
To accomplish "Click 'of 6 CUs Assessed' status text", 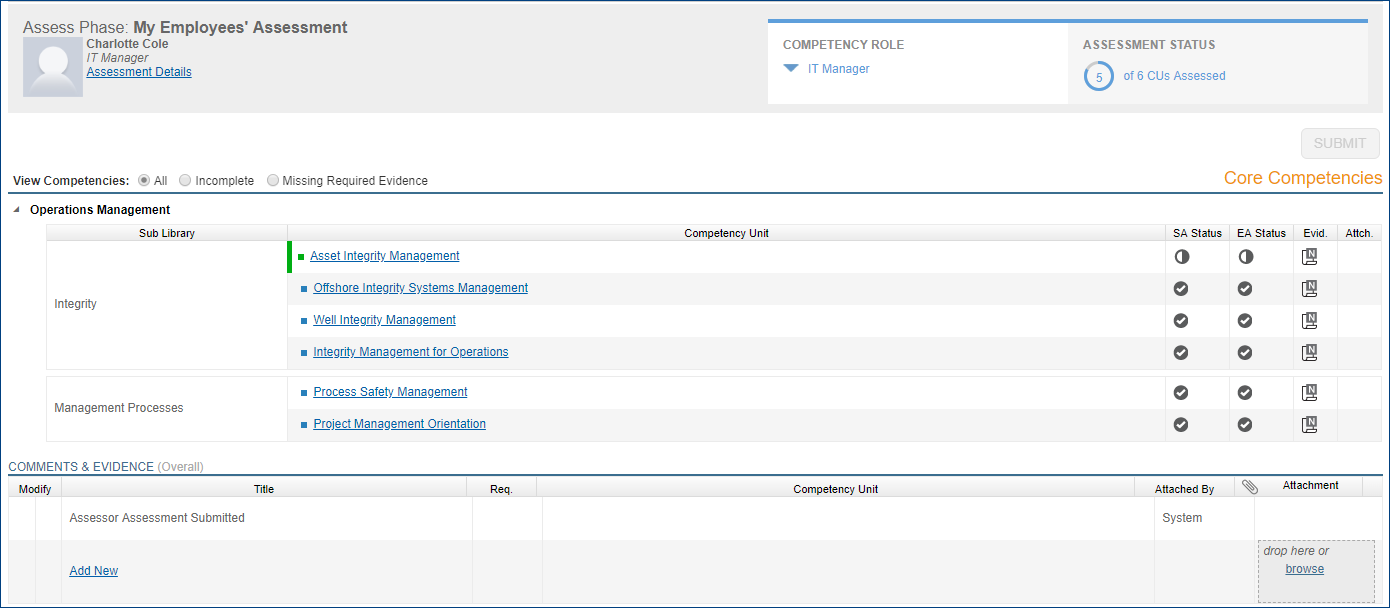I will pyautogui.click(x=1174, y=76).
